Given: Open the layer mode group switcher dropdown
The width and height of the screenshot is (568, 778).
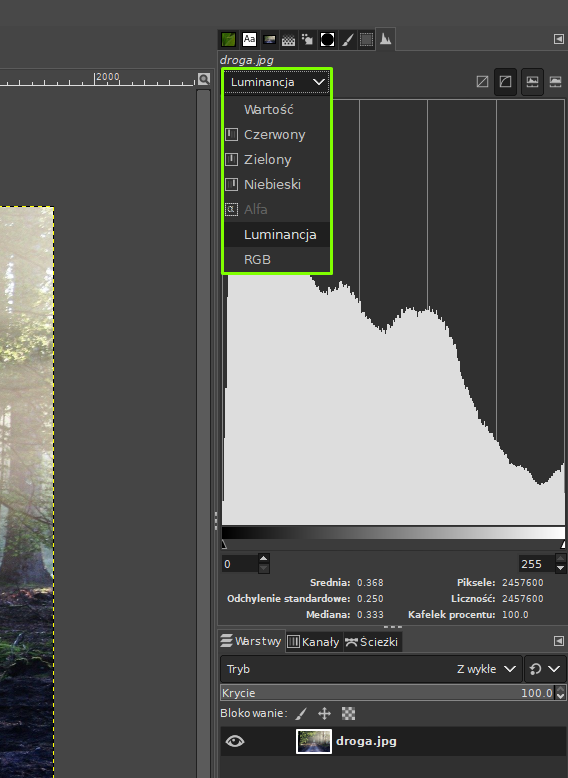Looking at the screenshot, I should tap(544, 669).
